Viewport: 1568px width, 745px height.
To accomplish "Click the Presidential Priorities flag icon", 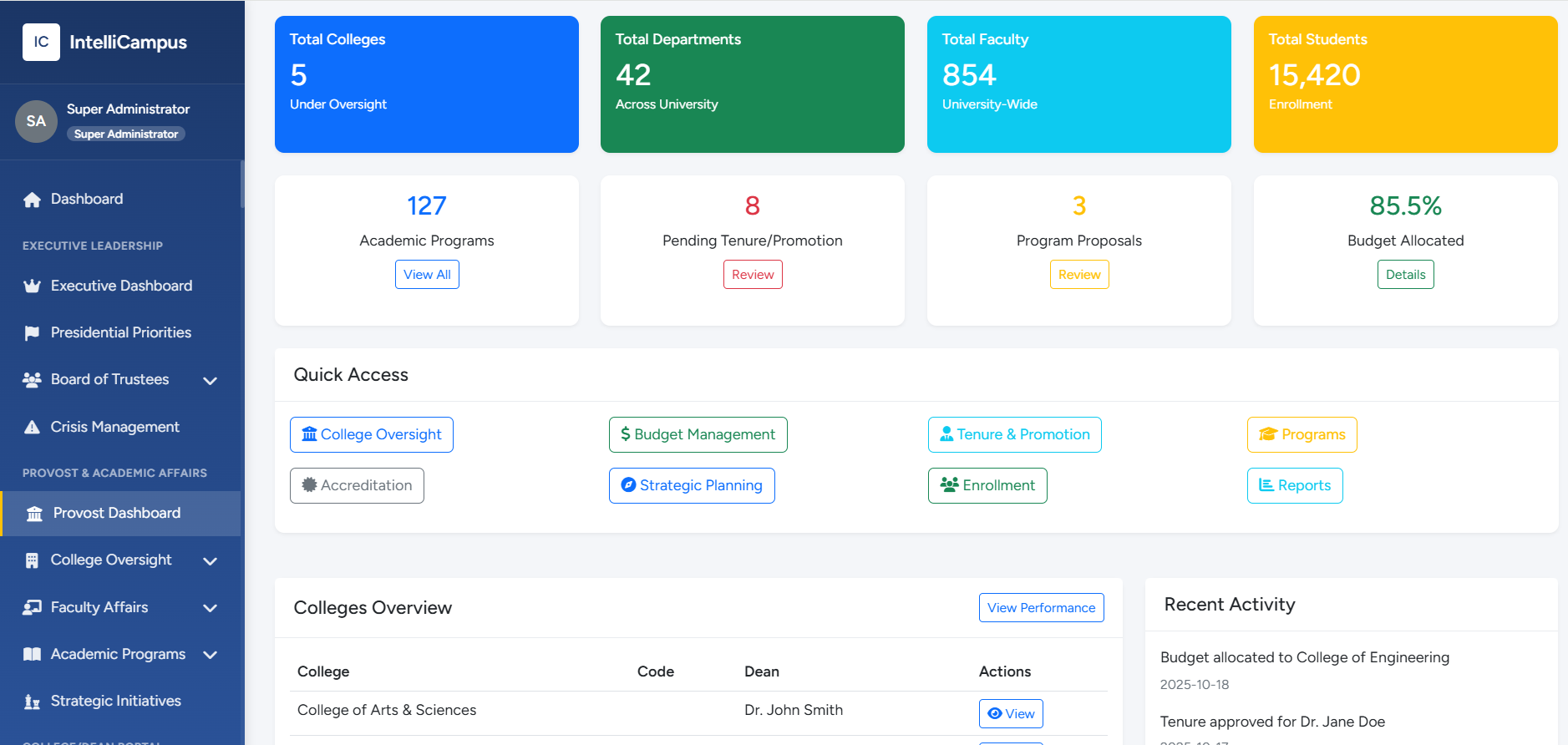I will coord(33,333).
